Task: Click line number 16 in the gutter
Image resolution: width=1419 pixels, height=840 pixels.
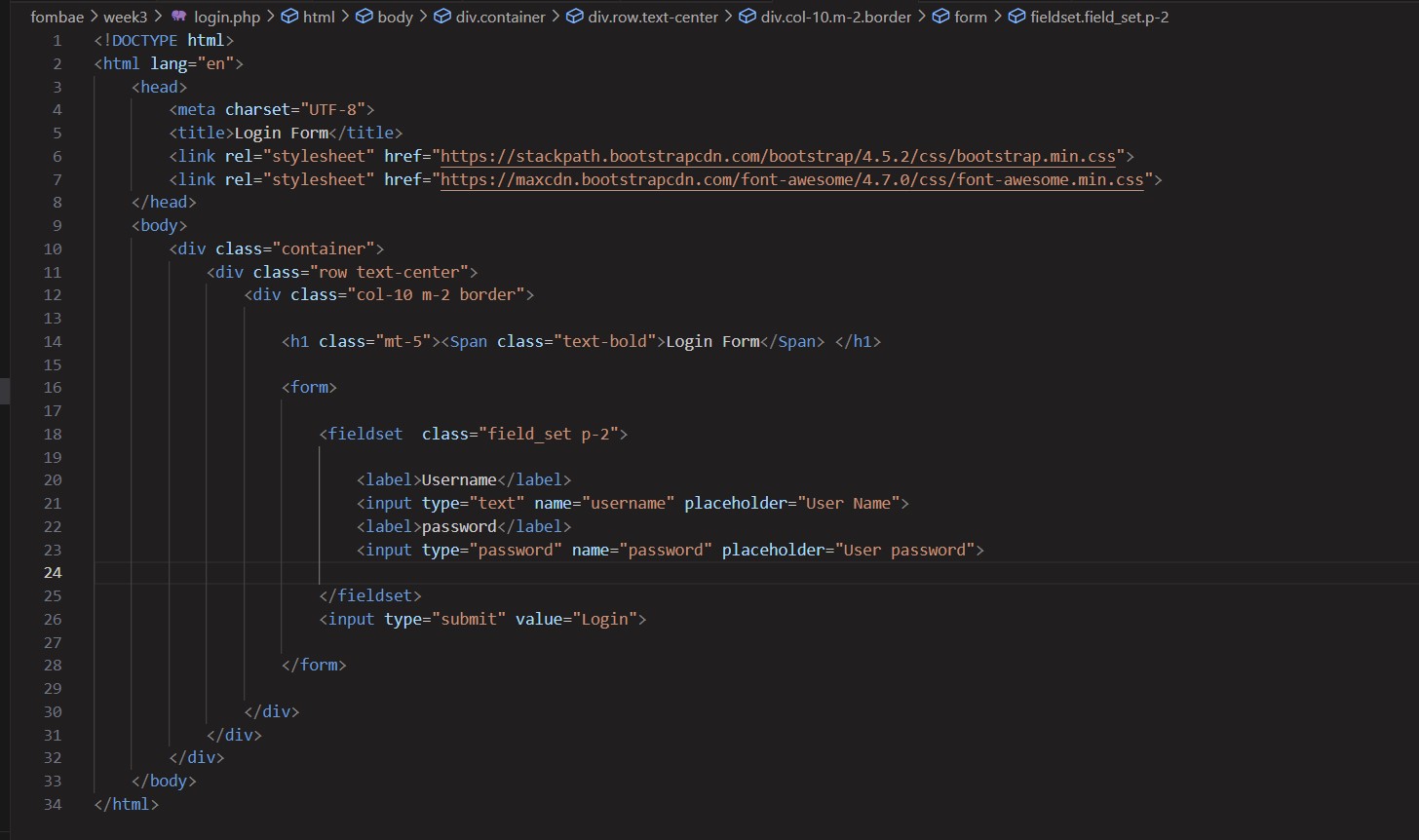Action: 52,387
